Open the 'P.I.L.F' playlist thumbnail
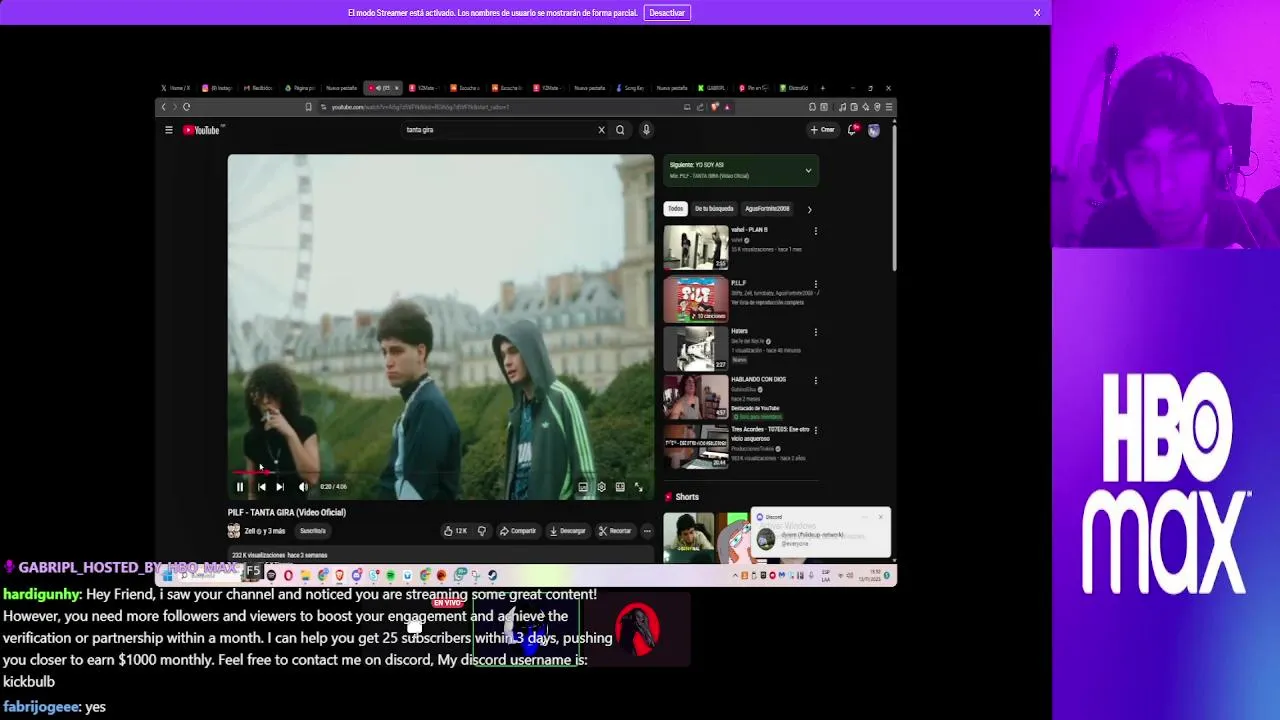This screenshot has width=1280, height=720. tap(696, 298)
